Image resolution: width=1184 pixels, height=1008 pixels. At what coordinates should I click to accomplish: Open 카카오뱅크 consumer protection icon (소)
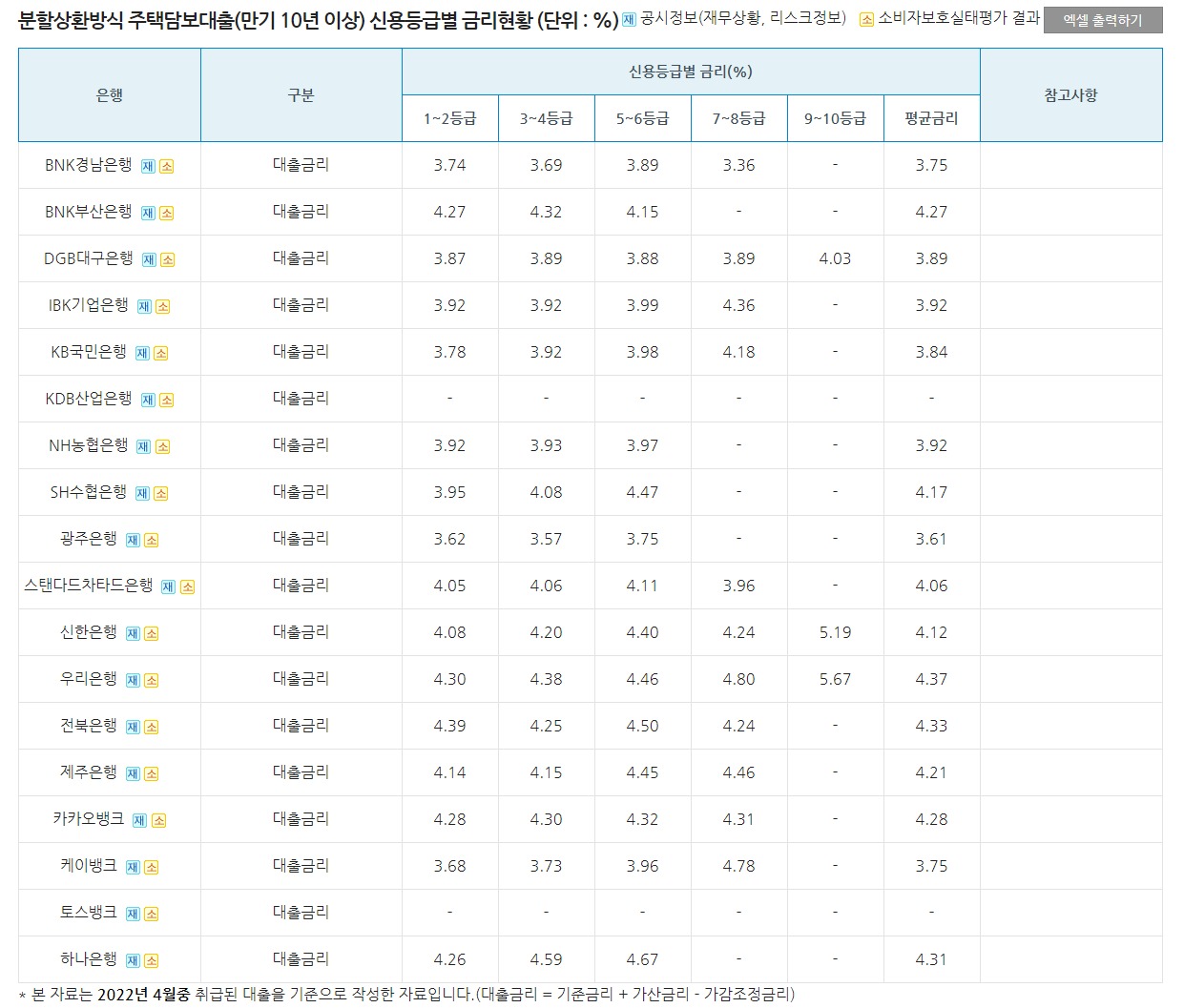158,820
